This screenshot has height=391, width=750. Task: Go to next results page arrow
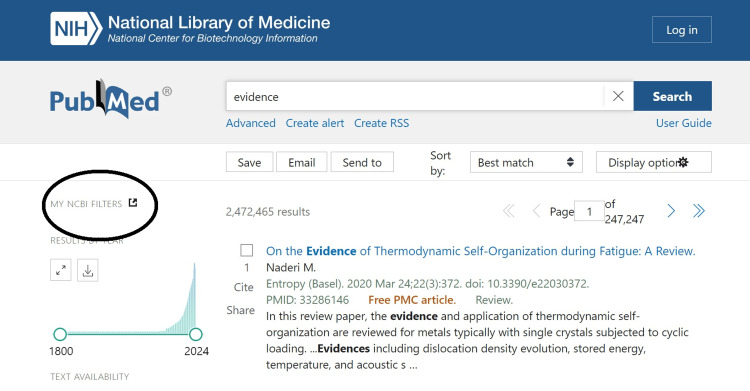coord(671,211)
